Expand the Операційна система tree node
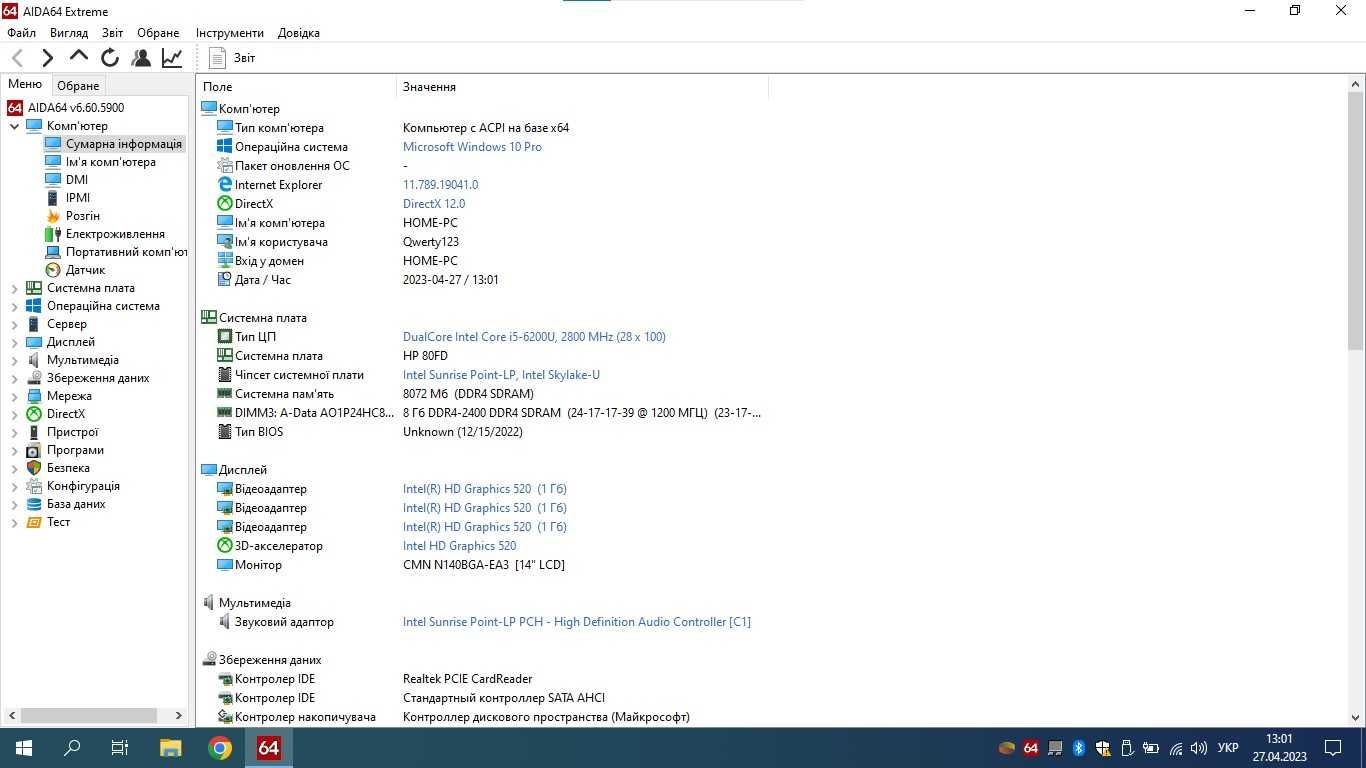Image resolution: width=1366 pixels, height=768 pixels. coord(14,306)
